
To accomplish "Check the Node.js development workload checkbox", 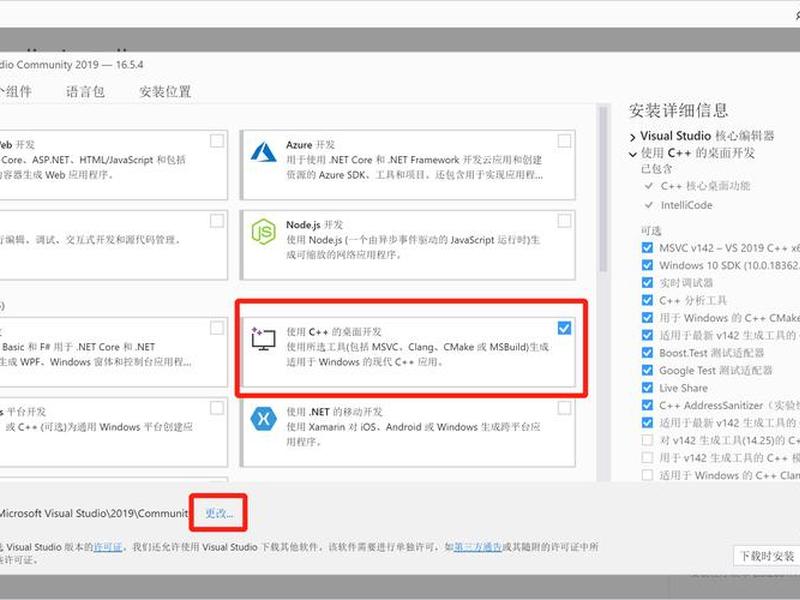I will [564, 221].
